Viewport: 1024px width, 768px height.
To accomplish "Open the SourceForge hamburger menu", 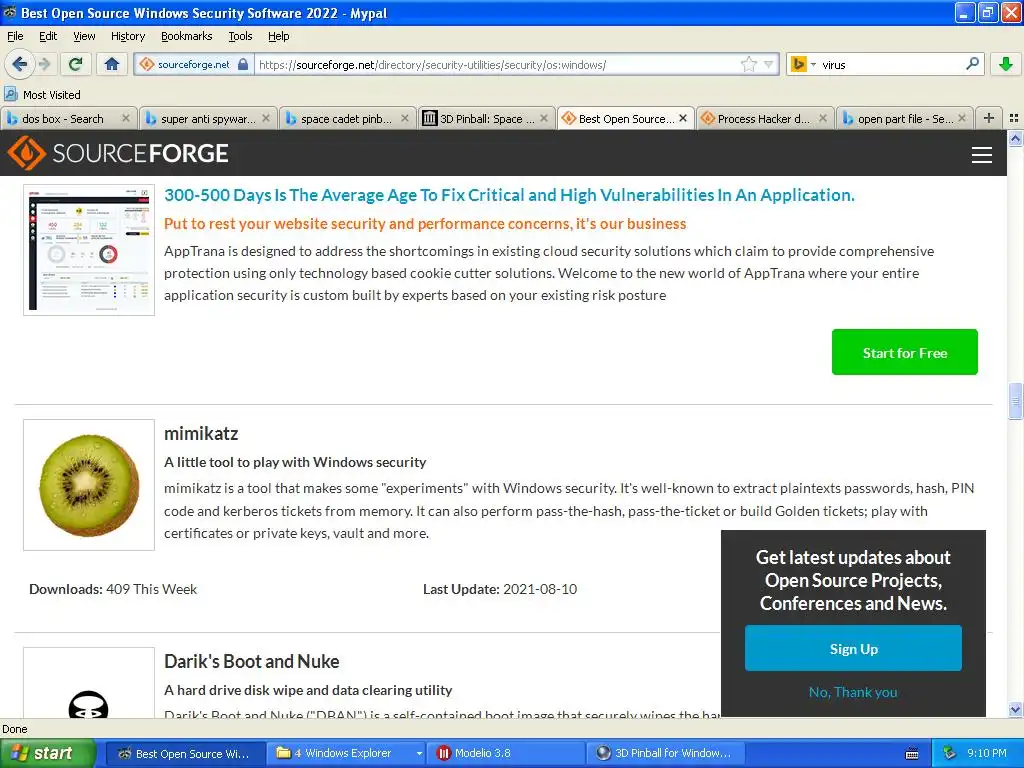I will (982, 155).
